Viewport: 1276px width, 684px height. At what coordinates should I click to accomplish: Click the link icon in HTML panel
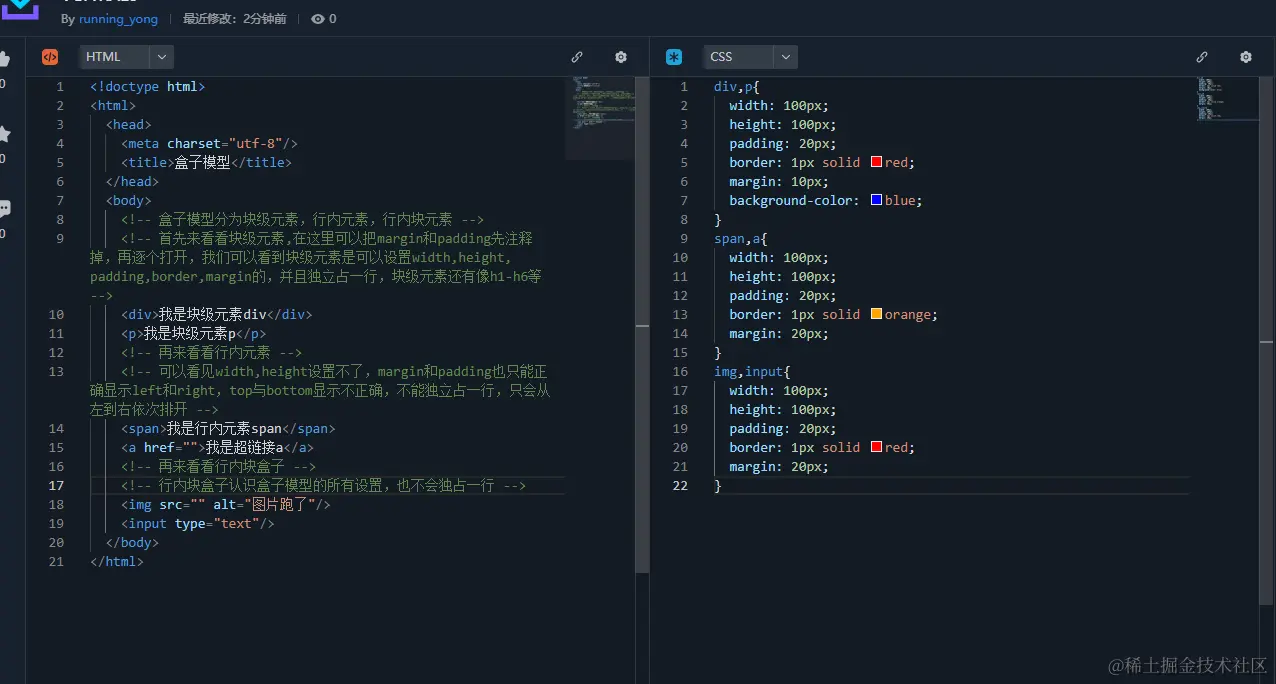pyautogui.click(x=577, y=57)
